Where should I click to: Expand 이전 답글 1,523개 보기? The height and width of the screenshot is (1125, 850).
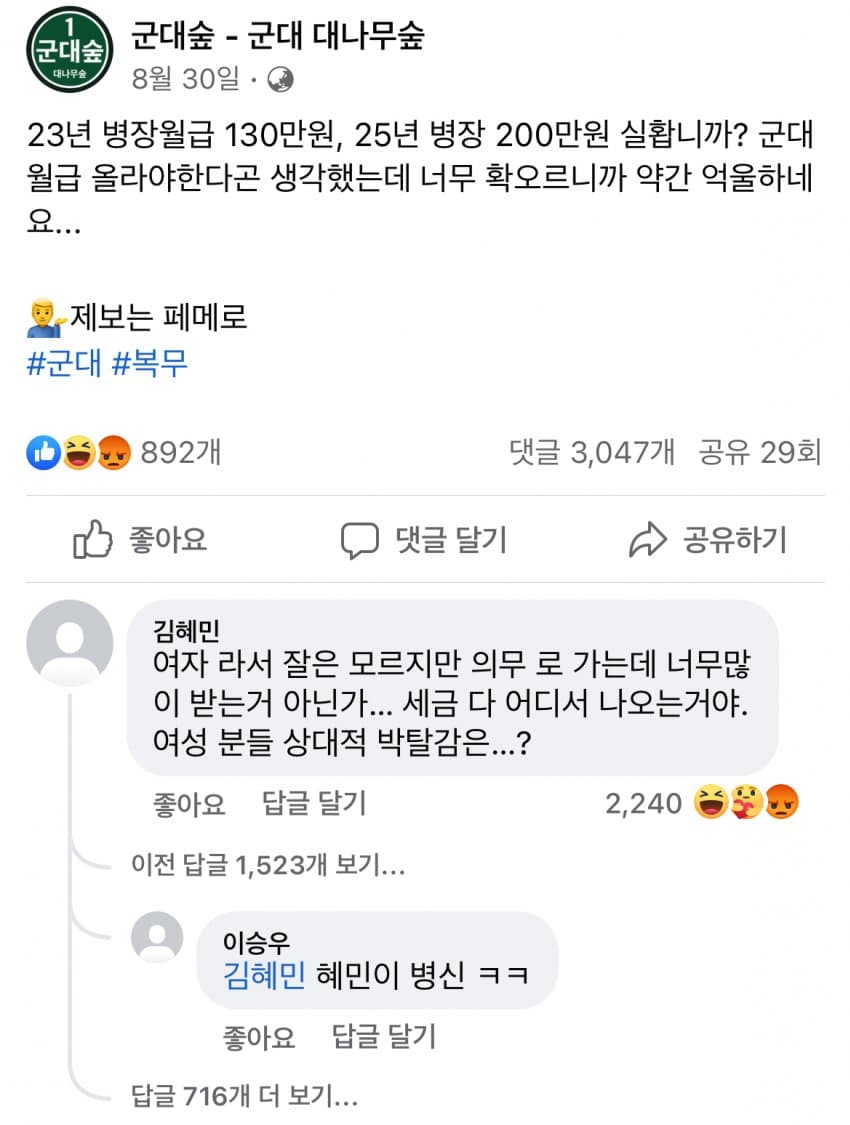pyautogui.click(x=268, y=865)
